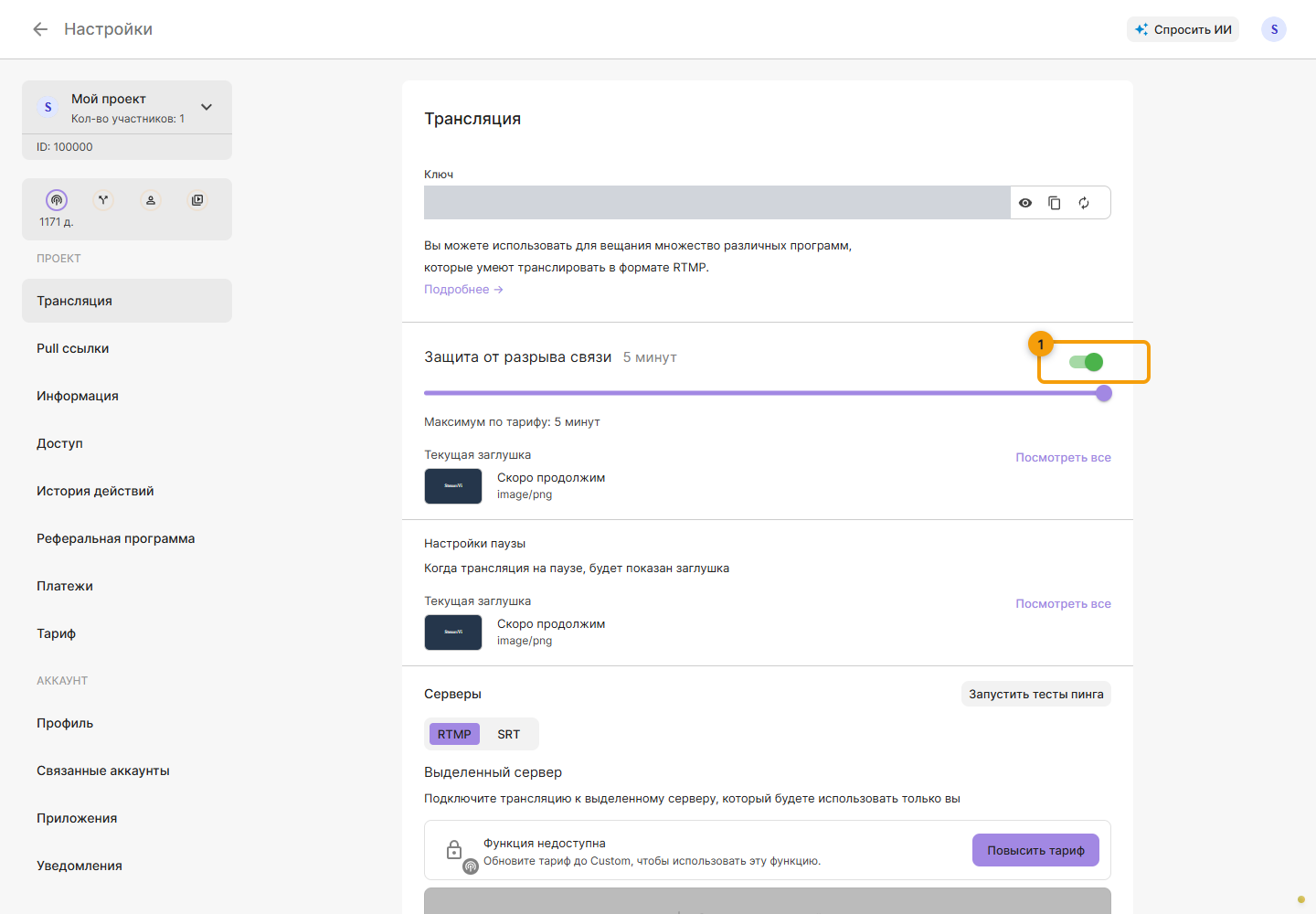
Task: Open Связанные аккаунты settings
Action: coord(127,771)
